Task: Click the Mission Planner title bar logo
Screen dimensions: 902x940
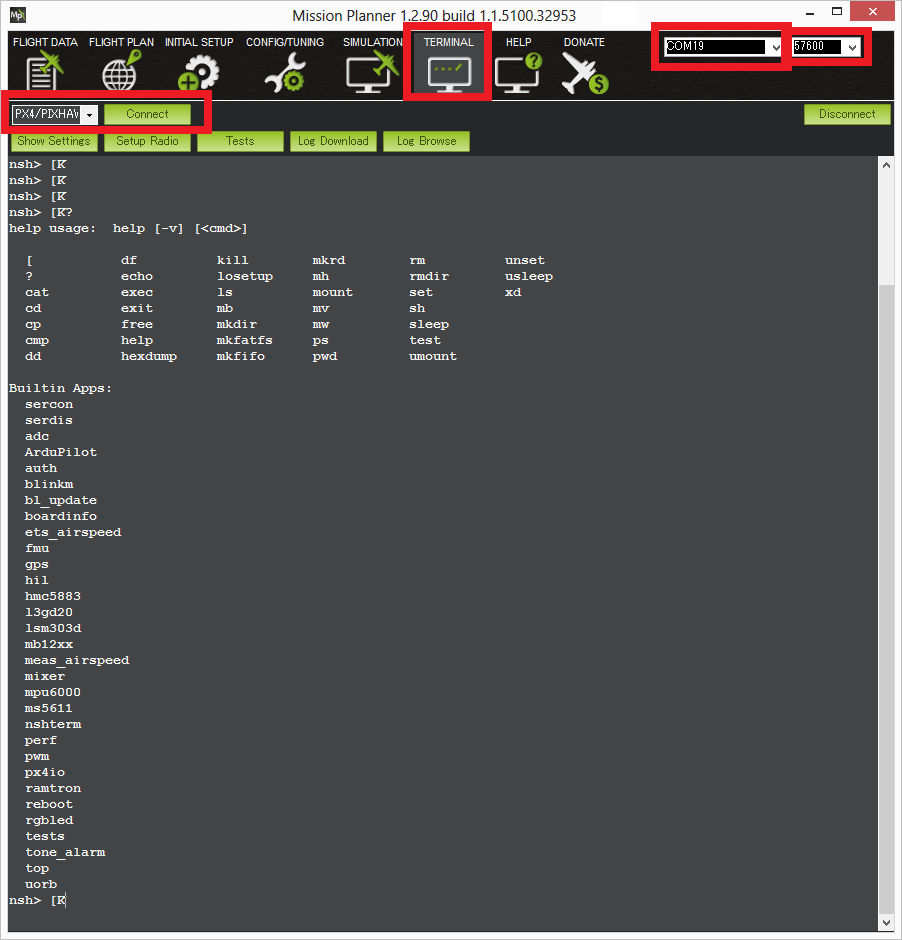Action: point(17,15)
